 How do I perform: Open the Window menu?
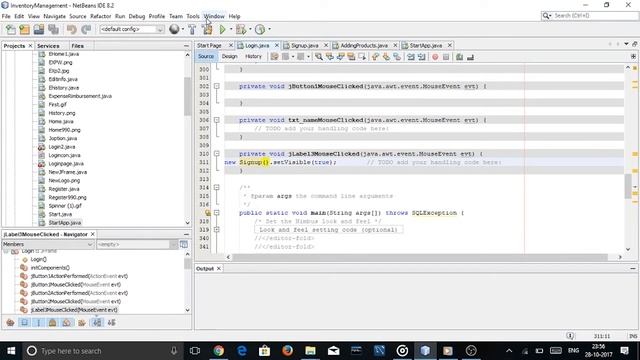click(x=214, y=16)
